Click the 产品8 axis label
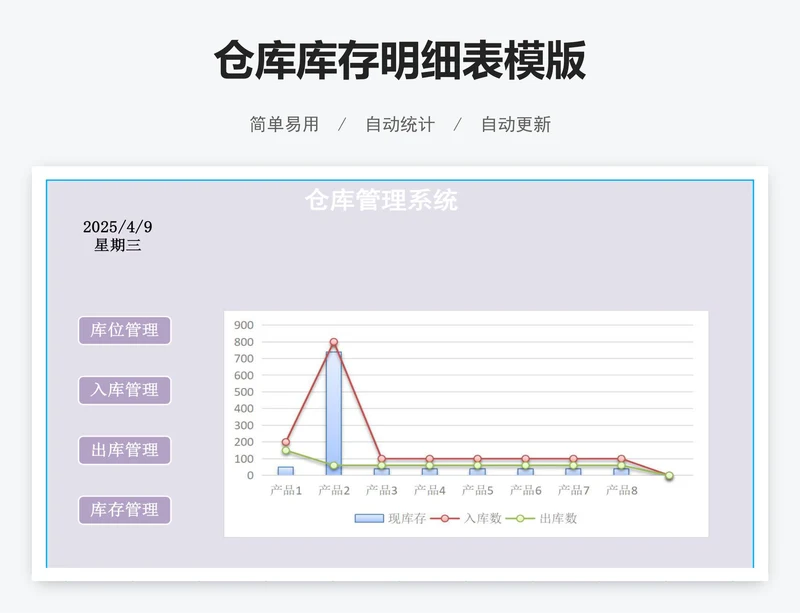The height and width of the screenshot is (613, 800). click(x=621, y=491)
